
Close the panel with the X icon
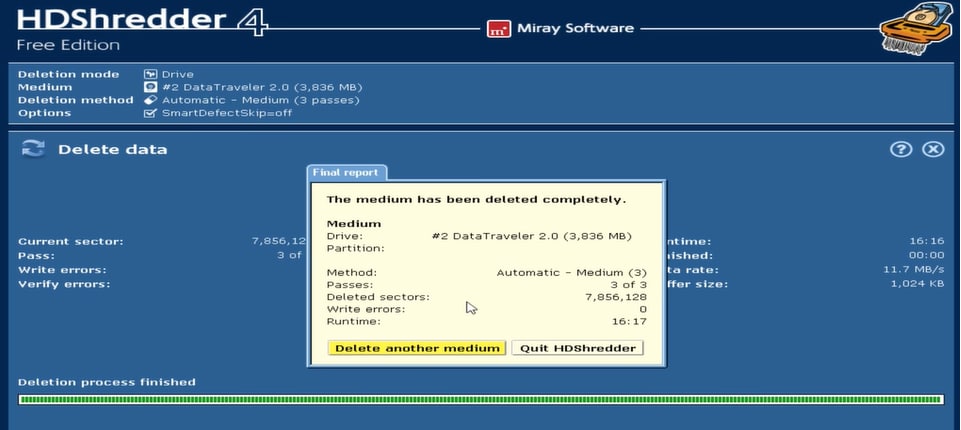(x=933, y=149)
